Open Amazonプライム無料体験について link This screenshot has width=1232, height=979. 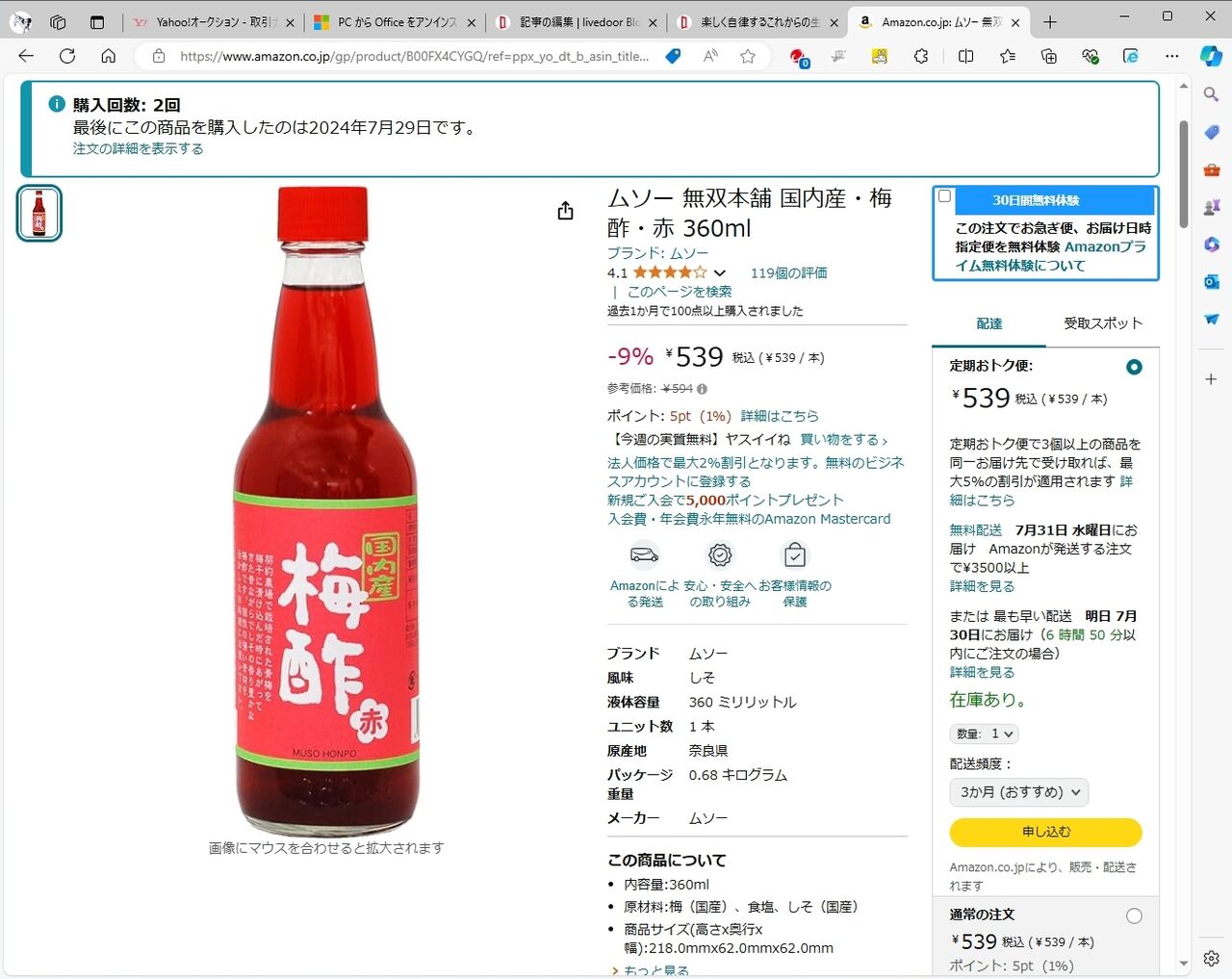(1051, 256)
